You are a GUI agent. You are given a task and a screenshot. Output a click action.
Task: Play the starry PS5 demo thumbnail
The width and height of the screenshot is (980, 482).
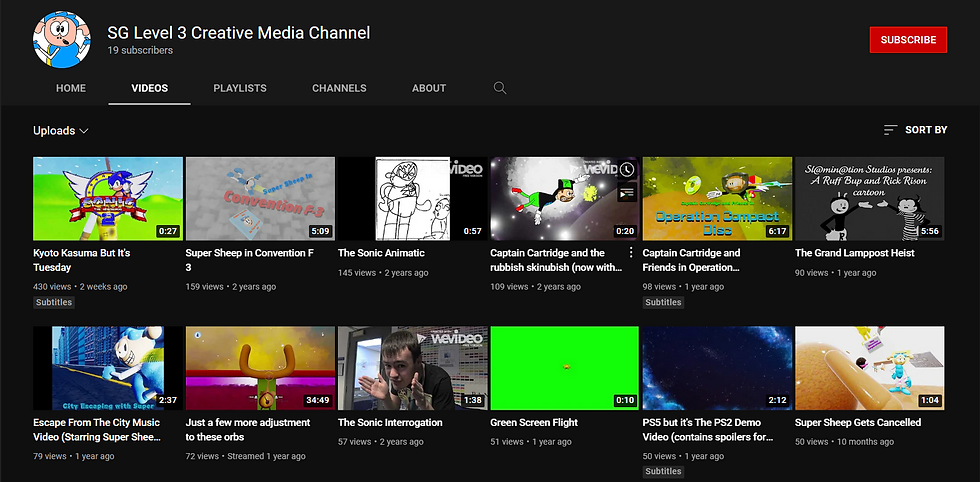[718, 368]
